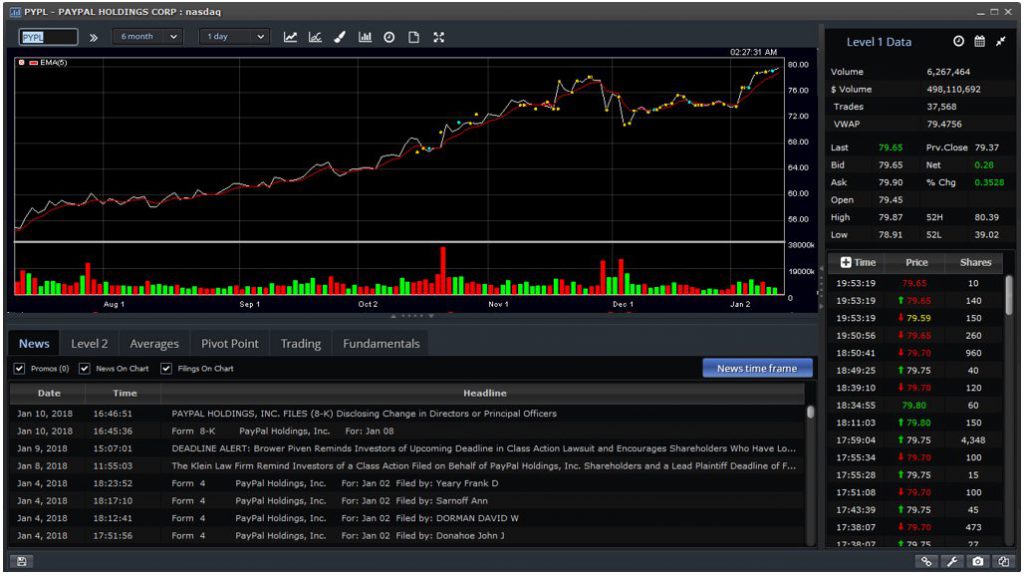Open the calendar icon in Level 1 Data
1024x576 pixels.
tap(980, 41)
